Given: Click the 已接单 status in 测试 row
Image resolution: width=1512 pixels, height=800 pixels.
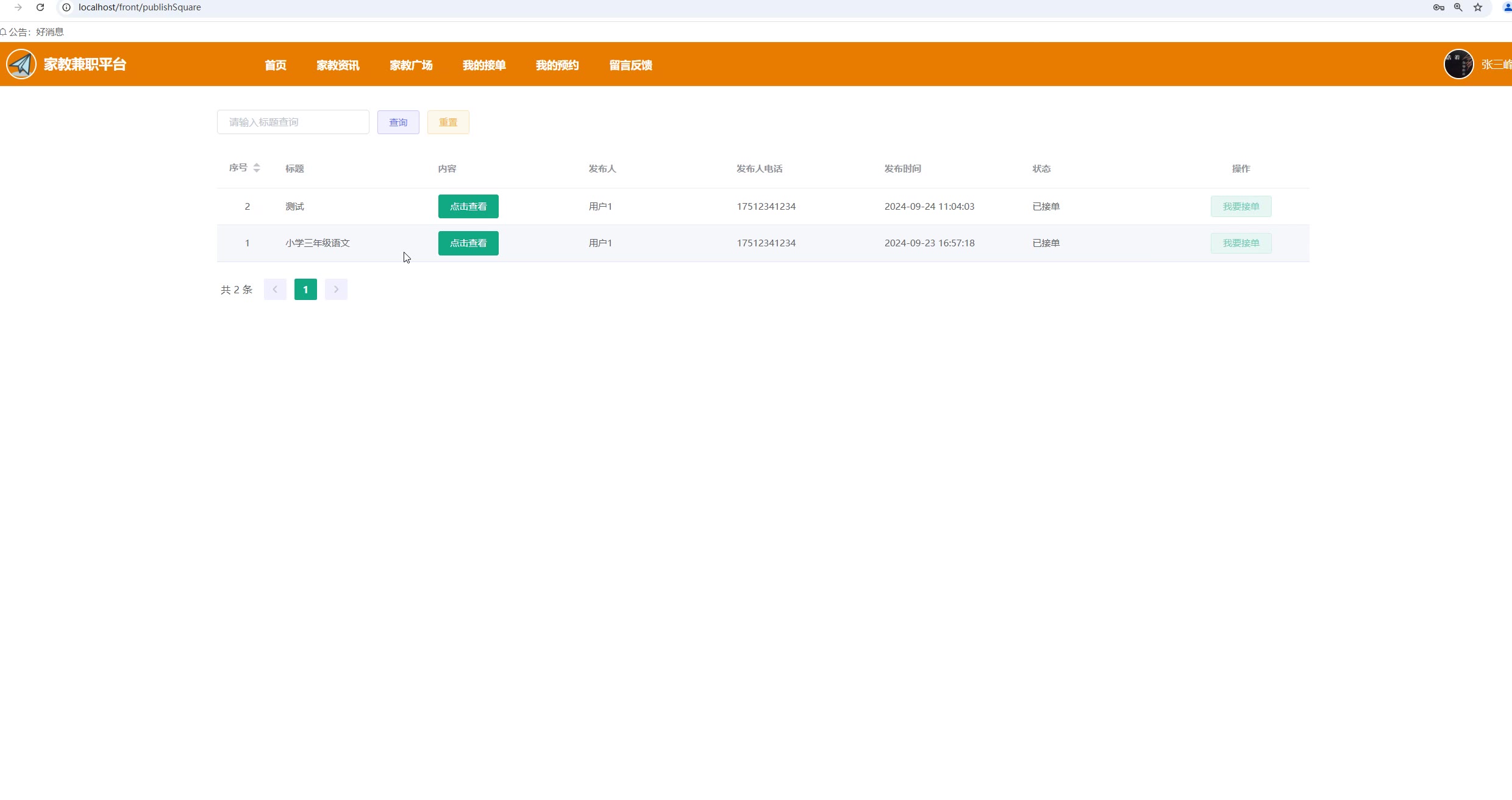Looking at the screenshot, I should point(1046,206).
